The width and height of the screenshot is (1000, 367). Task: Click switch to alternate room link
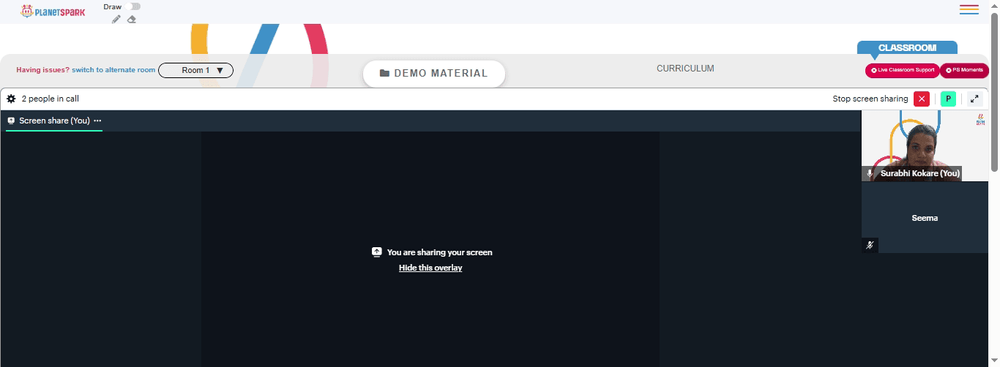point(114,70)
